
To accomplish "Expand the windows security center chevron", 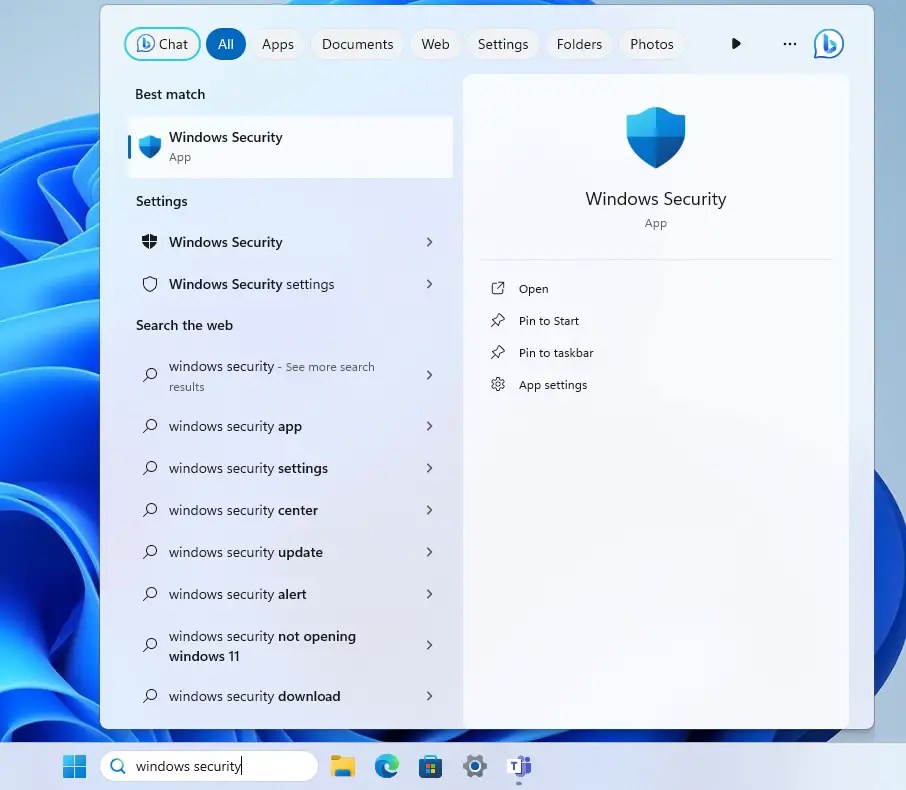I will (429, 510).
